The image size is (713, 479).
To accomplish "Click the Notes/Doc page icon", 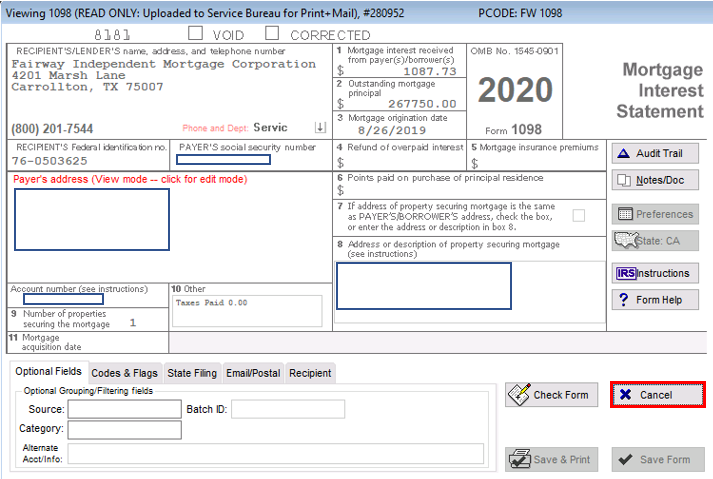I will 624,181.
